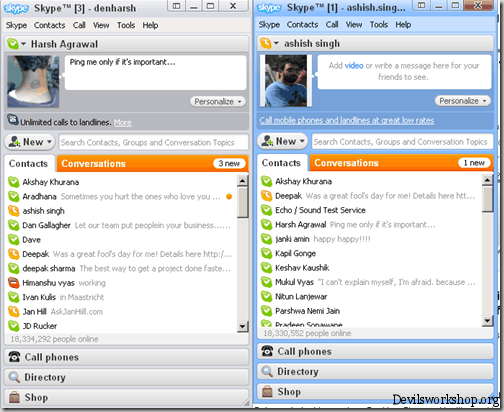
Task: Open Tools menu in denharsh window
Action: click(126, 25)
